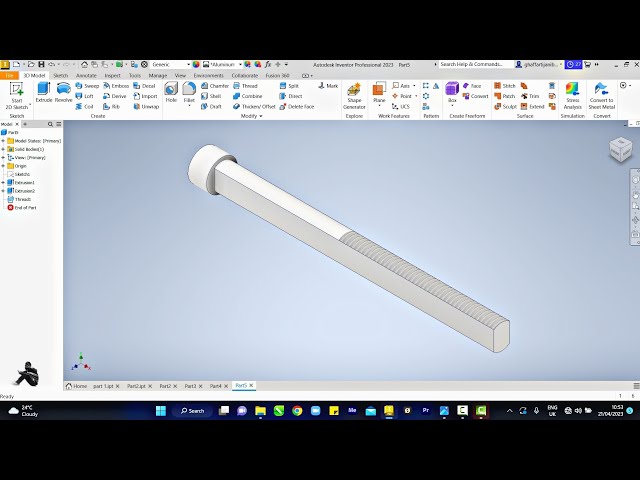Click the Import tool
This screenshot has height=480, width=640.
pyautogui.click(x=145, y=96)
